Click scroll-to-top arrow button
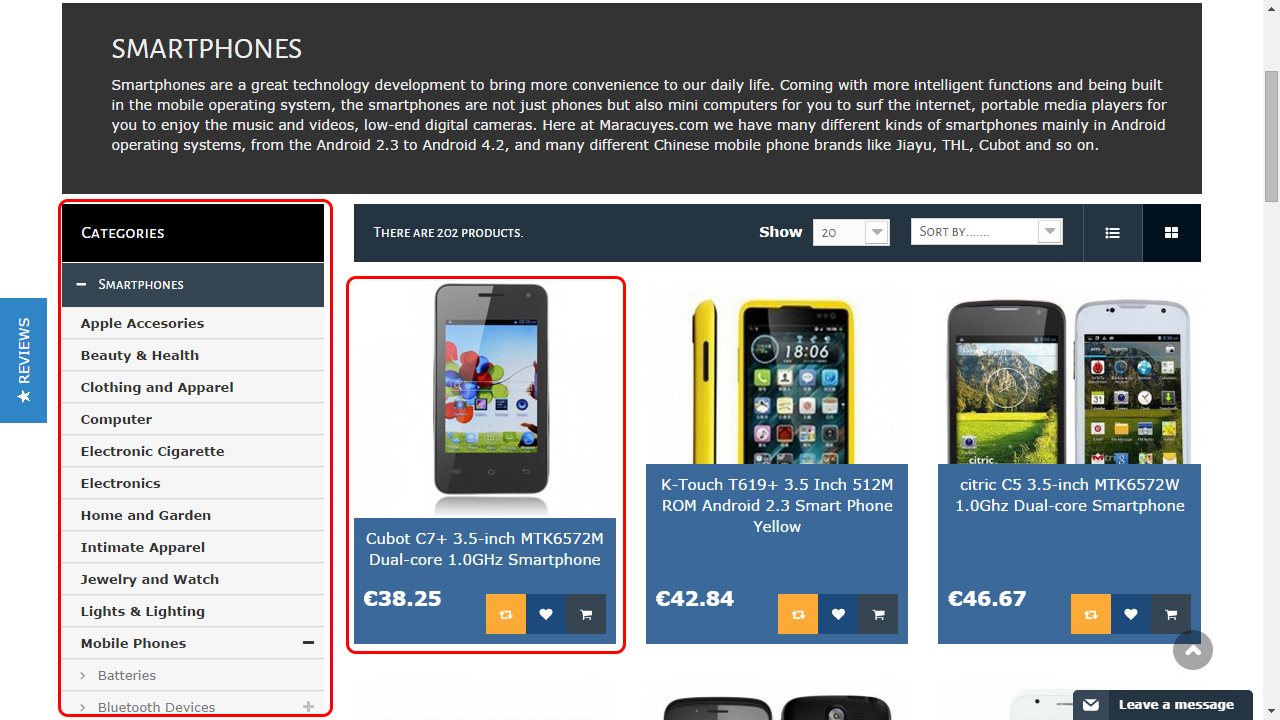This screenshot has width=1280, height=720. tap(1193, 650)
